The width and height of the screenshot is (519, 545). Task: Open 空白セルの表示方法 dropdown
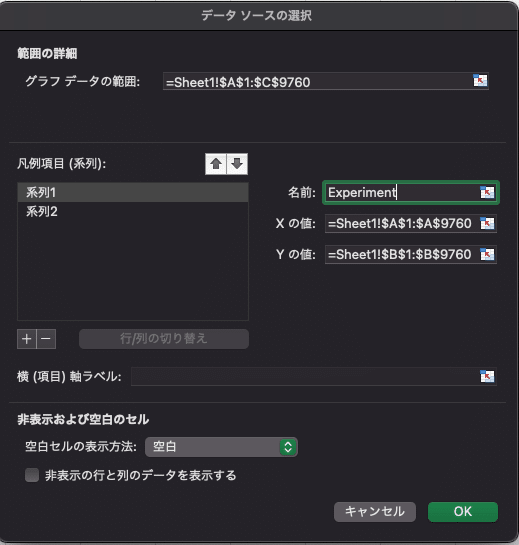click(221, 447)
